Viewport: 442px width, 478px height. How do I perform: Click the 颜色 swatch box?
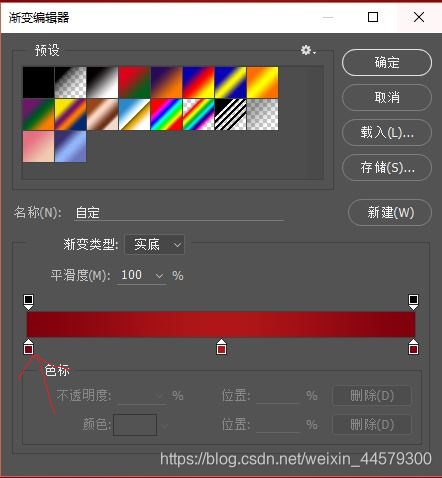(135, 425)
